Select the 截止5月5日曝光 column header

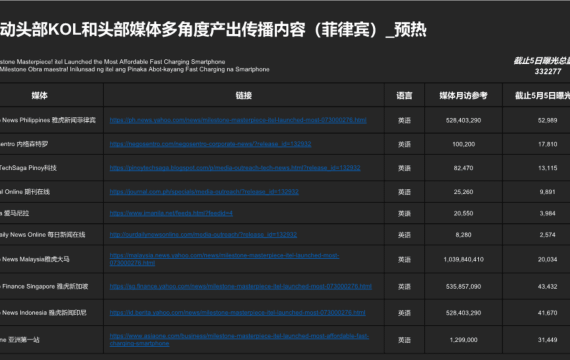pyautogui.click(x=542, y=95)
